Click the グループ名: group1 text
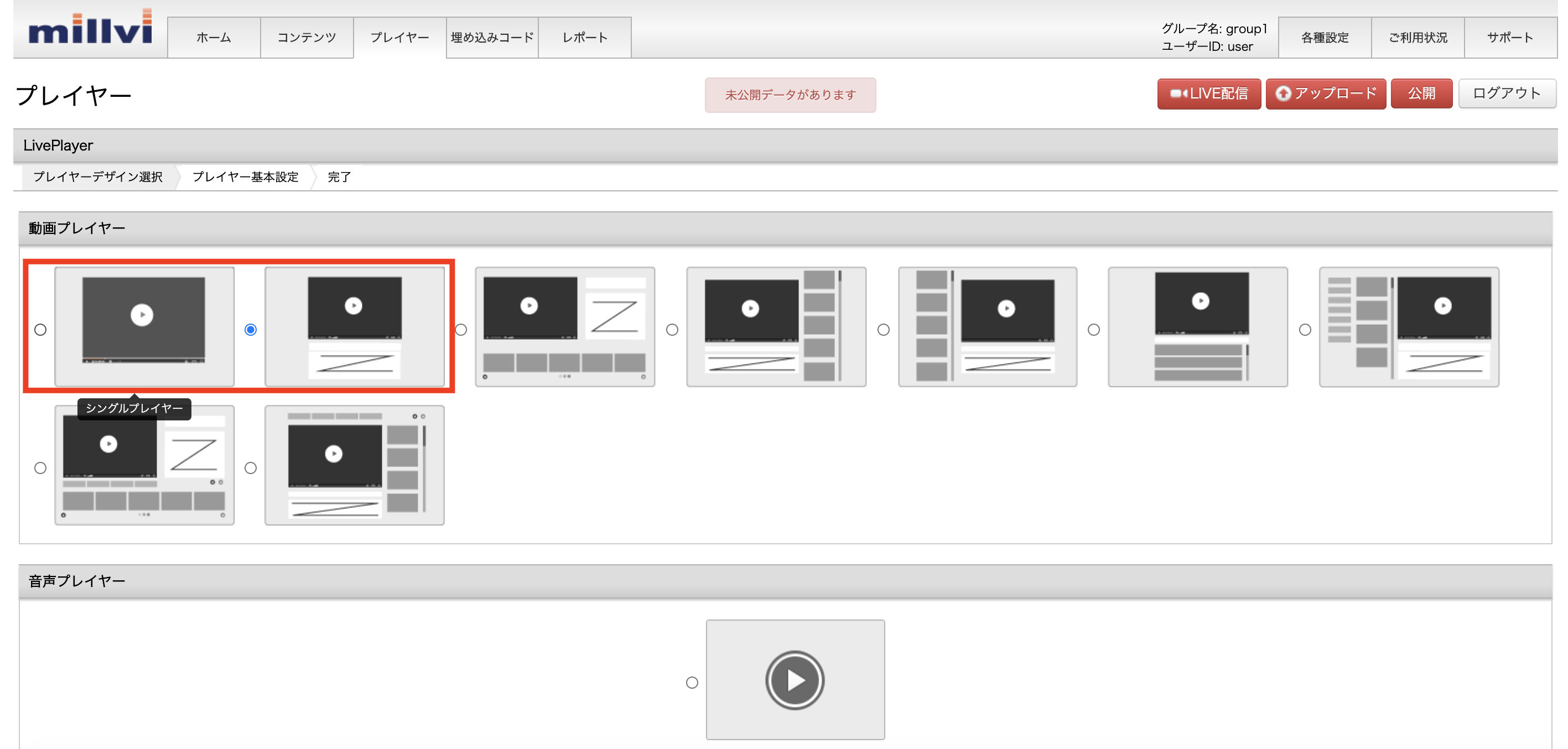 coord(1214,29)
